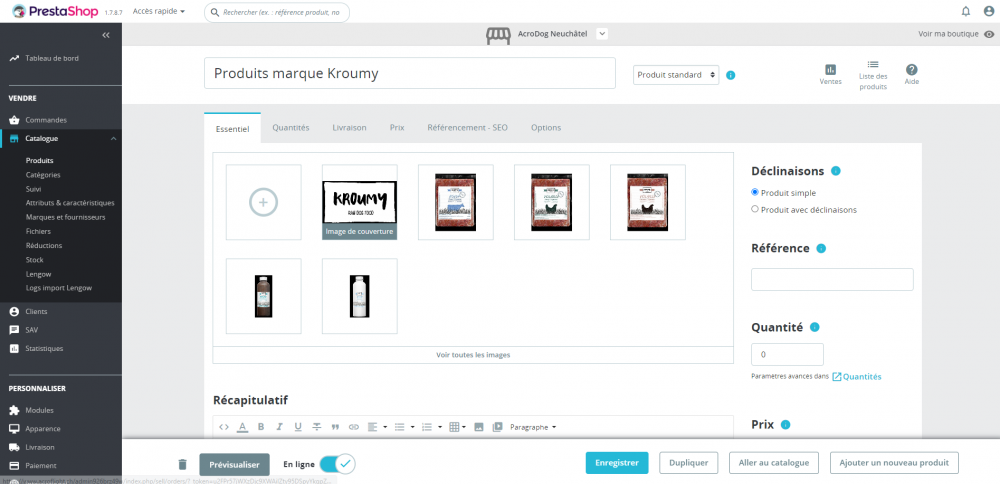The image size is (1000, 484).
Task: Click the Prévisualiser button
Action: click(234, 465)
